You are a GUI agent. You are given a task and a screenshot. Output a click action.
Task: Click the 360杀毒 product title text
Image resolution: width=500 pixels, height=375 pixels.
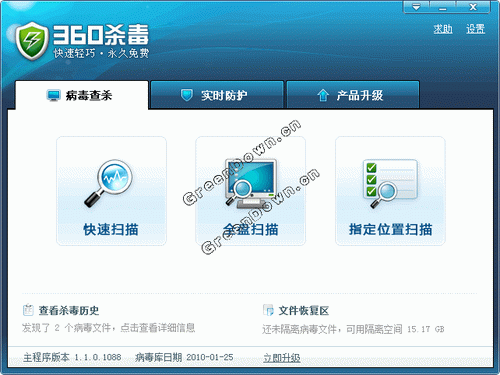coord(101,35)
